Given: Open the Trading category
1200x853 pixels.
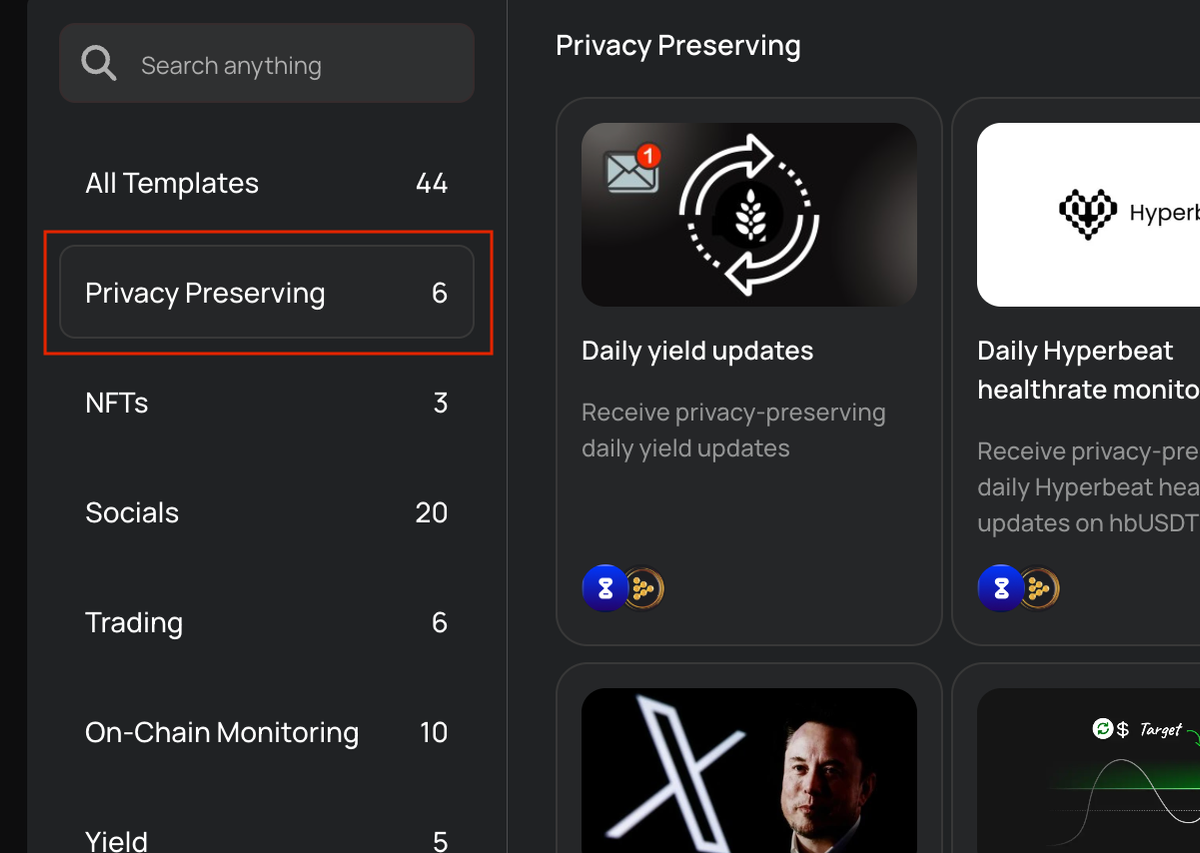Looking at the screenshot, I should (x=267, y=622).
